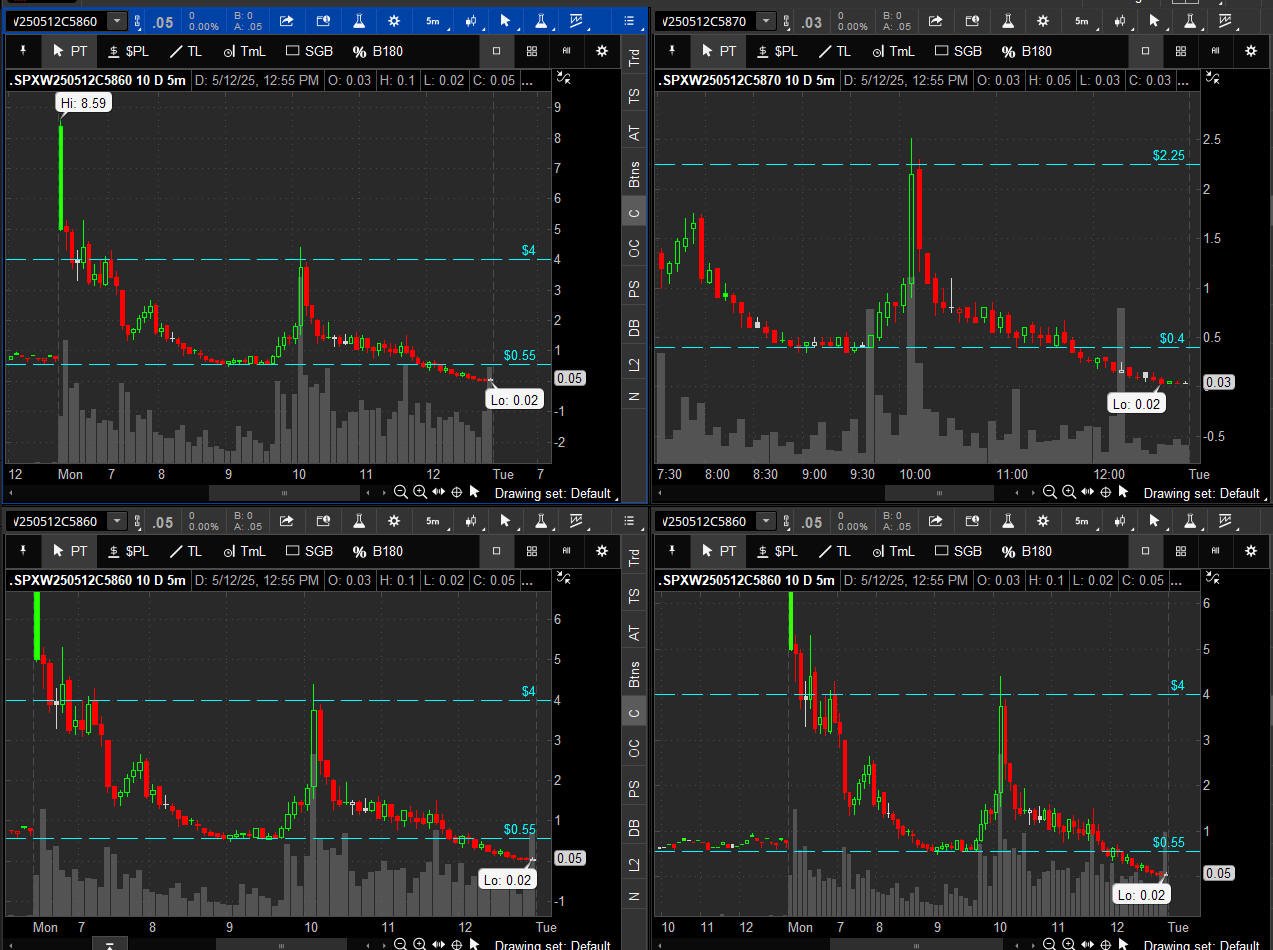The width and height of the screenshot is (1273, 950).
Task: Click horizontal scrollbar thumb under top-left chart
Action: click(x=284, y=492)
